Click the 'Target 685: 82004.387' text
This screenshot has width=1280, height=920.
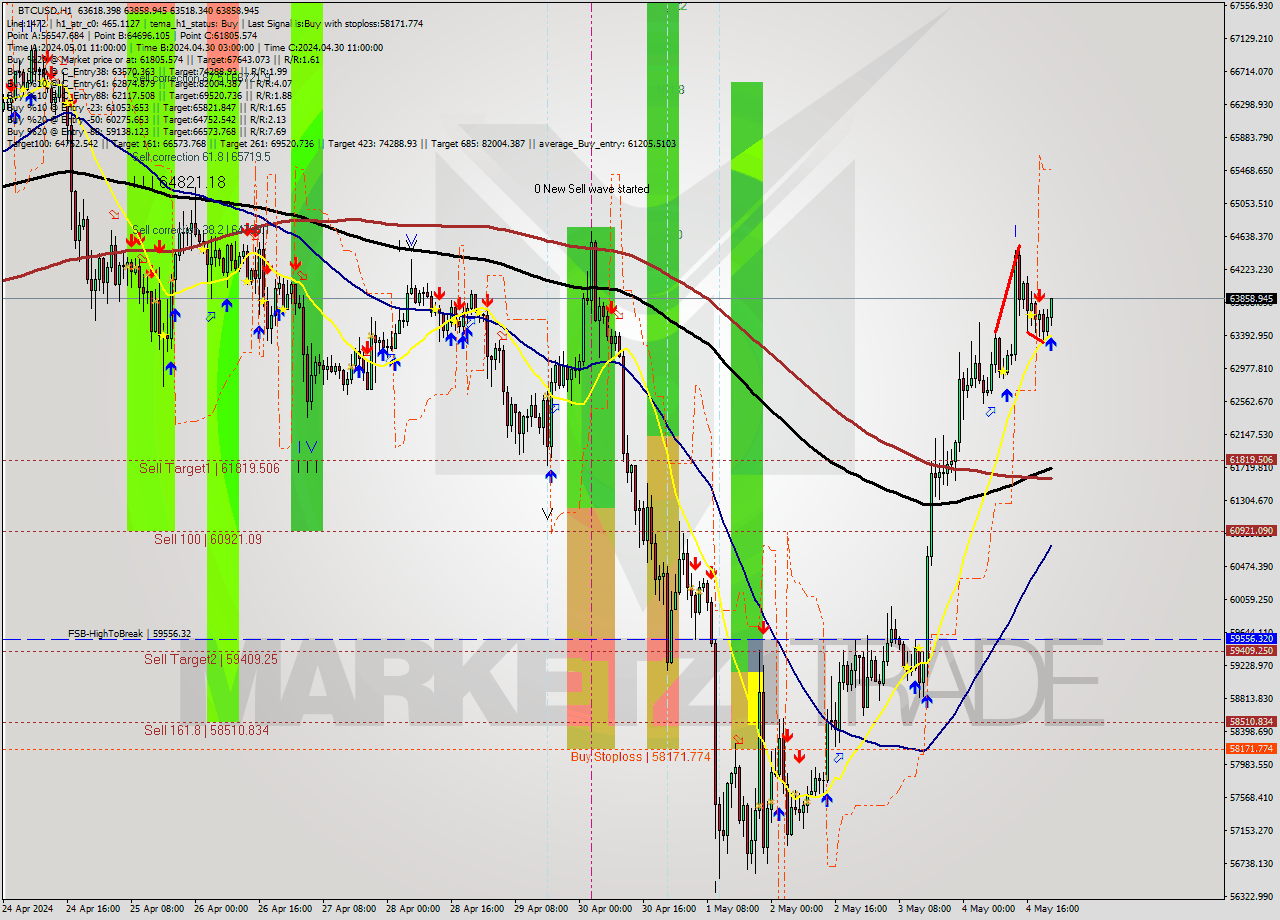click(479, 144)
